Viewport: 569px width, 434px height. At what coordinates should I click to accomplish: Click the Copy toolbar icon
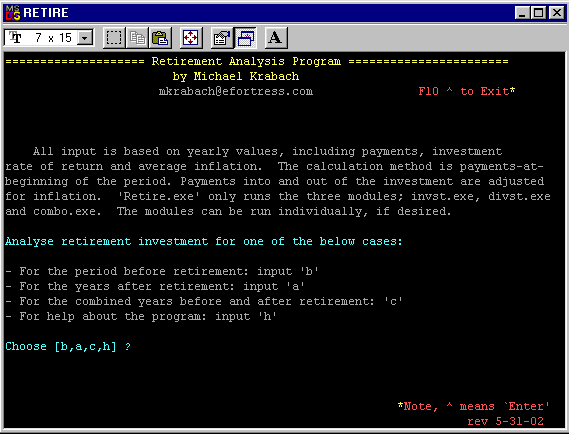click(137, 37)
